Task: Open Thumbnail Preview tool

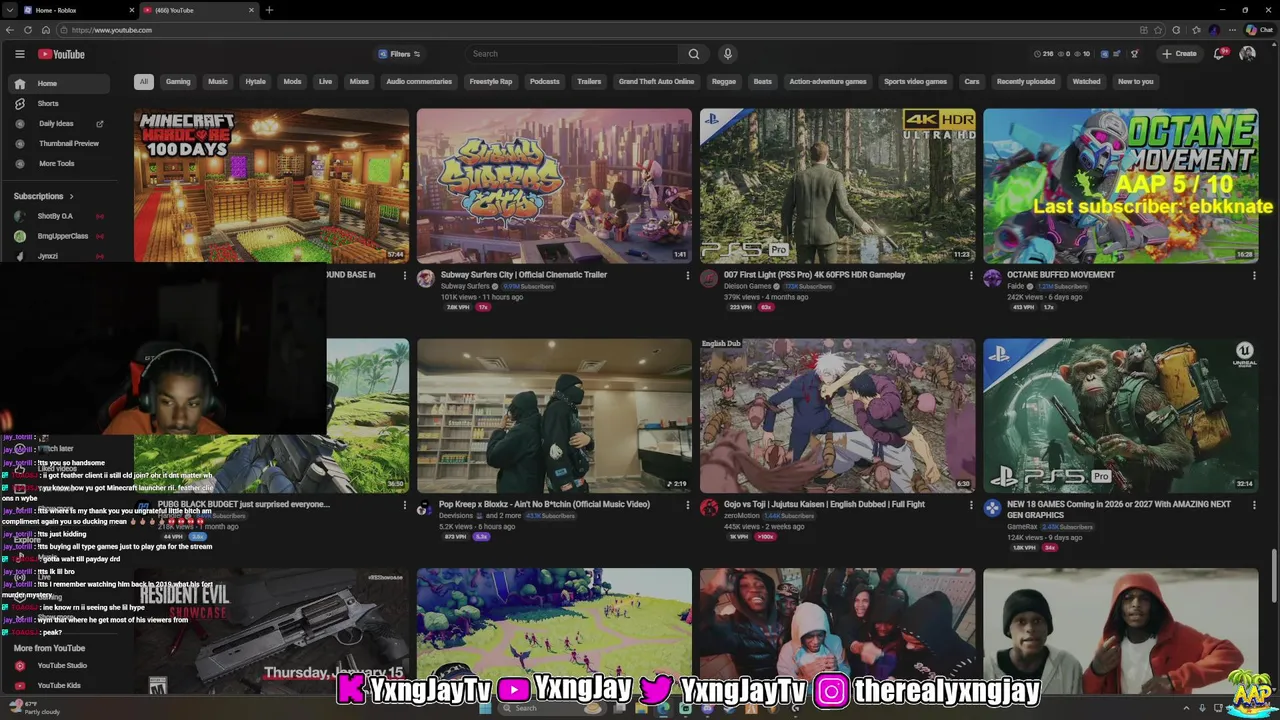Action: pyautogui.click(x=60, y=144)
